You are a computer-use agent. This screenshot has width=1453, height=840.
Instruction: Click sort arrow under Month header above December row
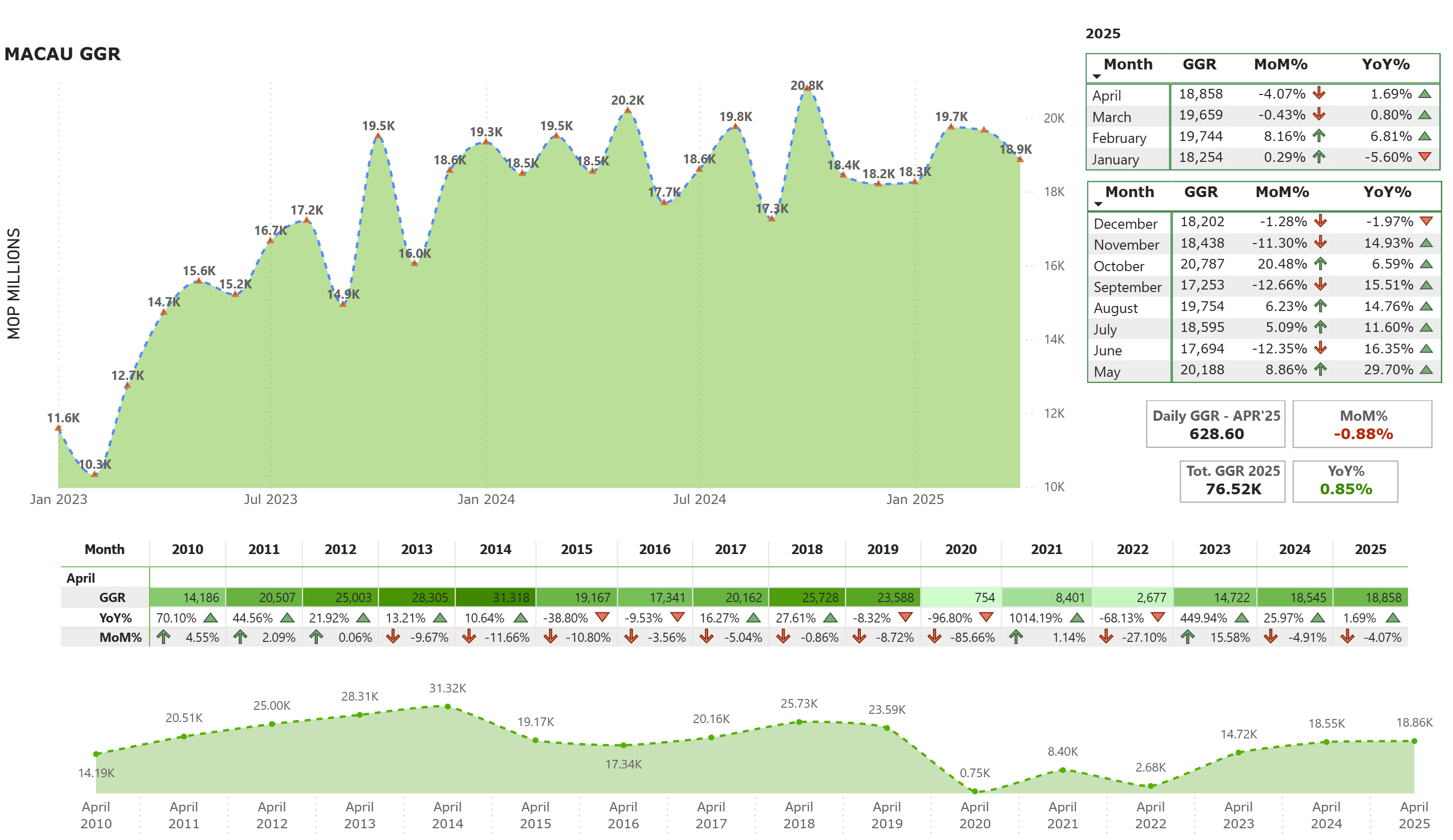(x=1098, y=204)
